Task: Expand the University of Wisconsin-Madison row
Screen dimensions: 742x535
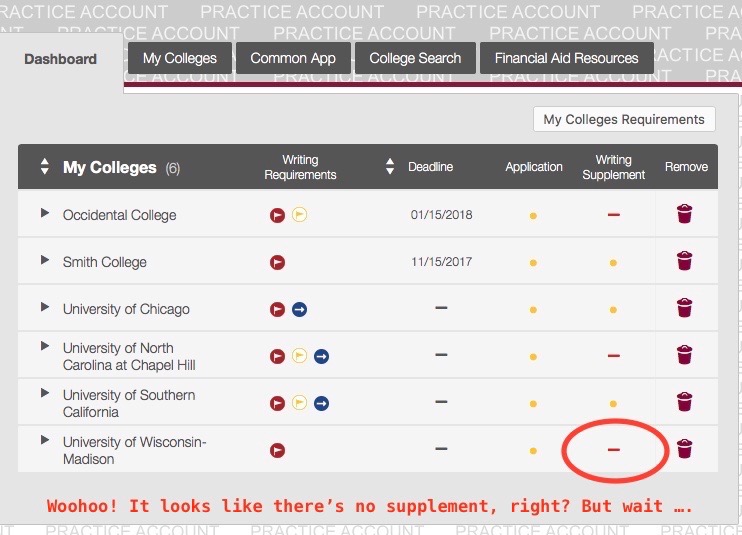Action: click(x=45, y=440)
